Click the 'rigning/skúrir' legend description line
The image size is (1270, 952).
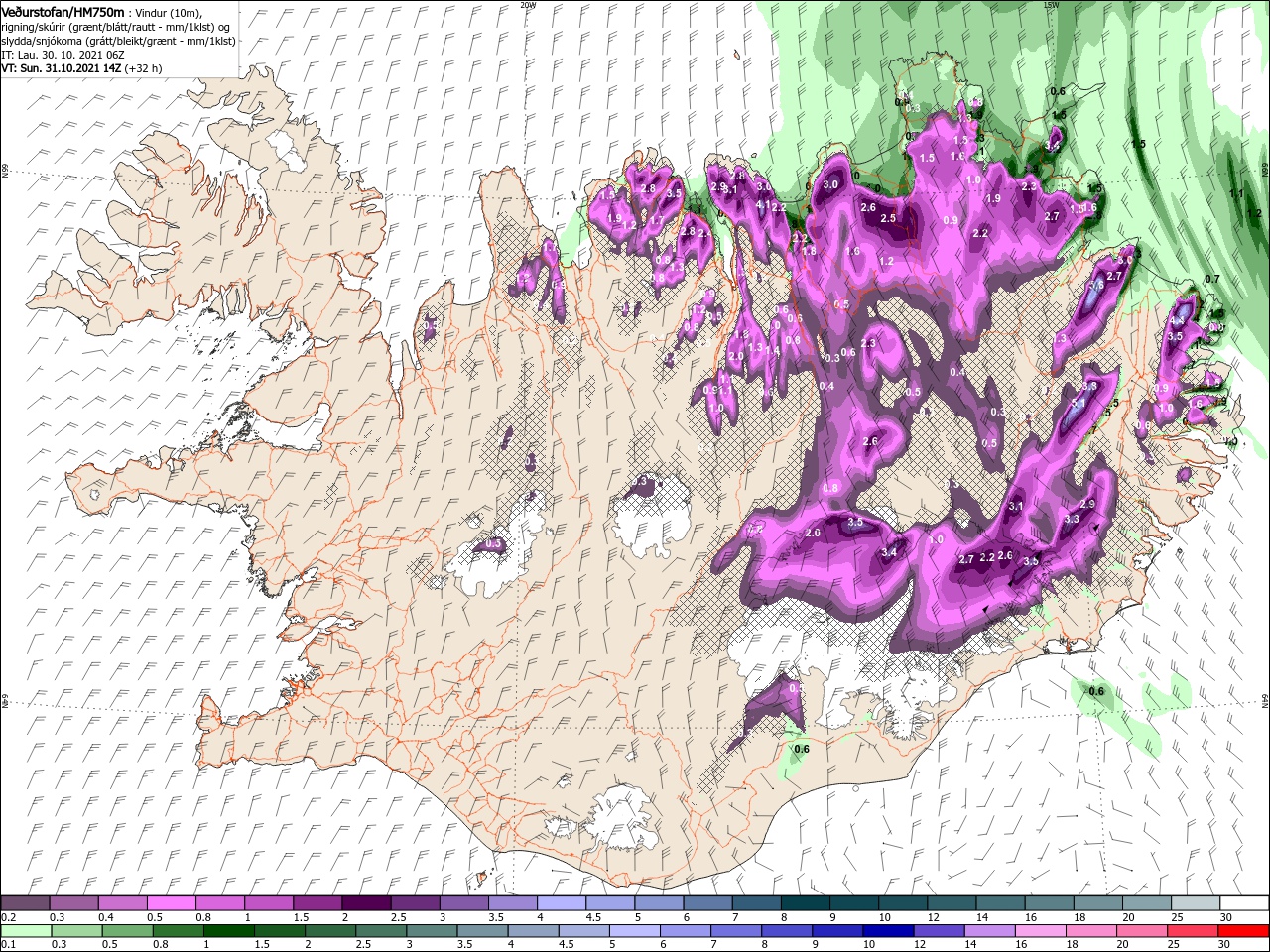click(116, 26)
